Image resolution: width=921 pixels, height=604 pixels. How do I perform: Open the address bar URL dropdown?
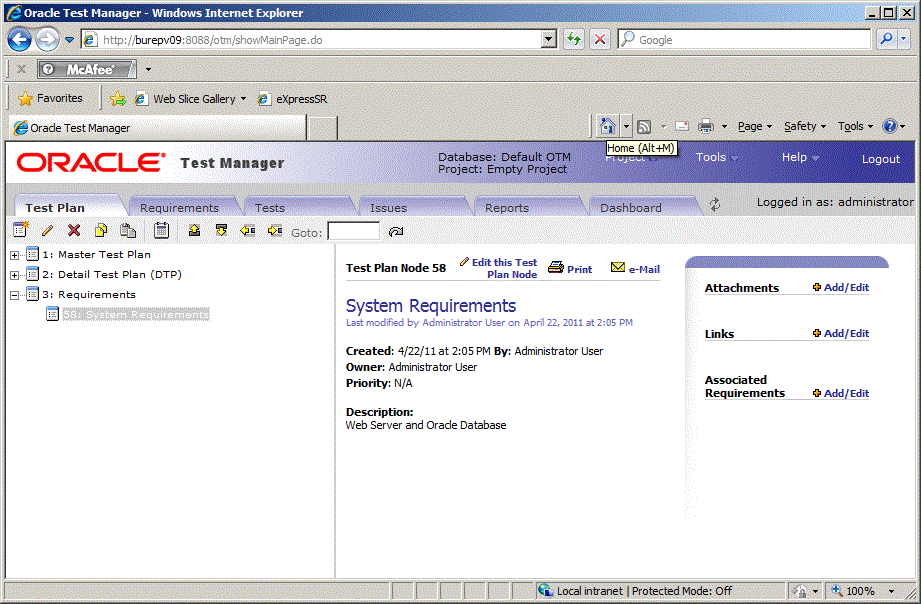coord(549,39)
